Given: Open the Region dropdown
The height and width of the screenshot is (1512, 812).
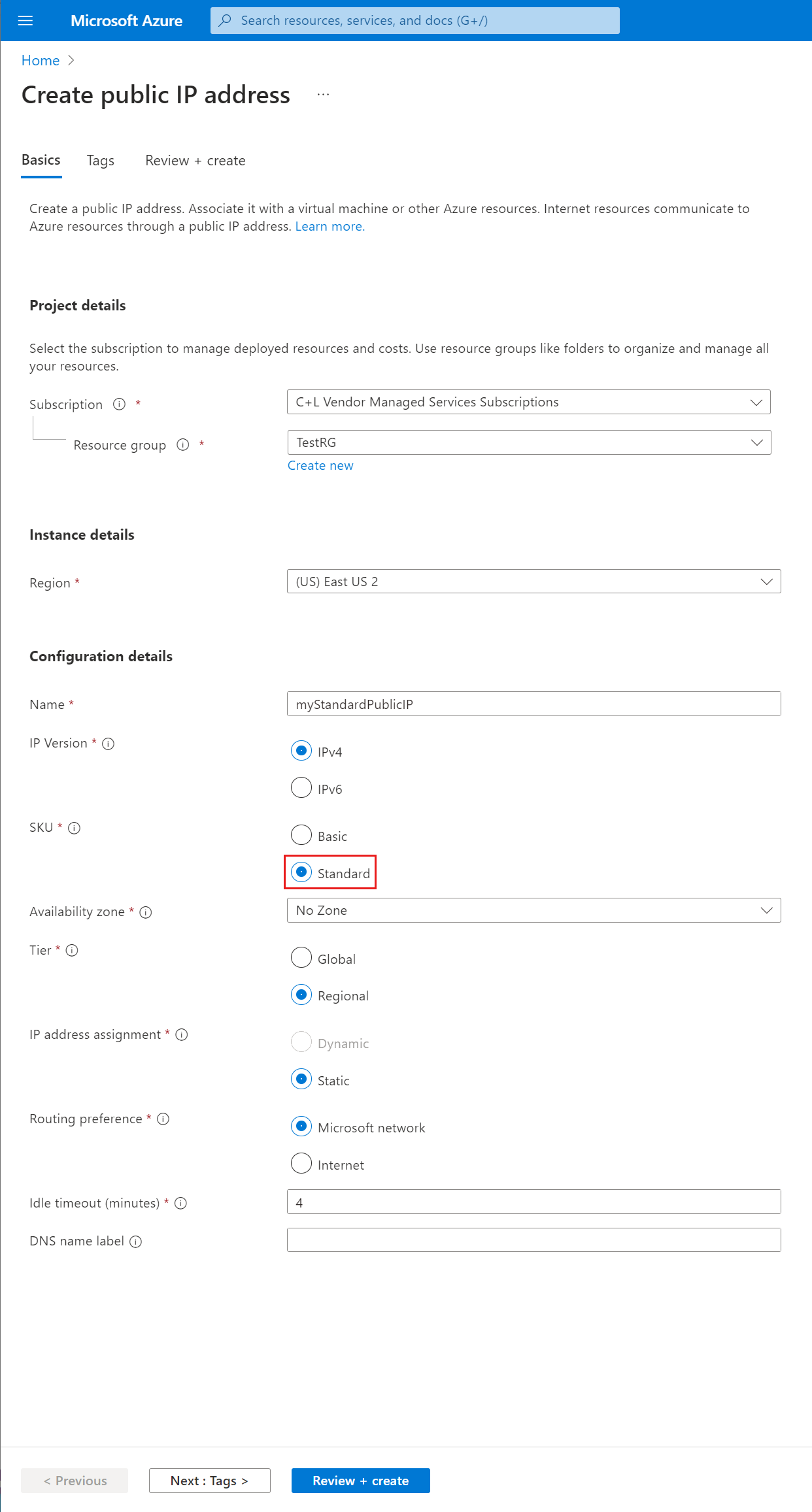Looking at the screenshot, I should pos(533,582).
